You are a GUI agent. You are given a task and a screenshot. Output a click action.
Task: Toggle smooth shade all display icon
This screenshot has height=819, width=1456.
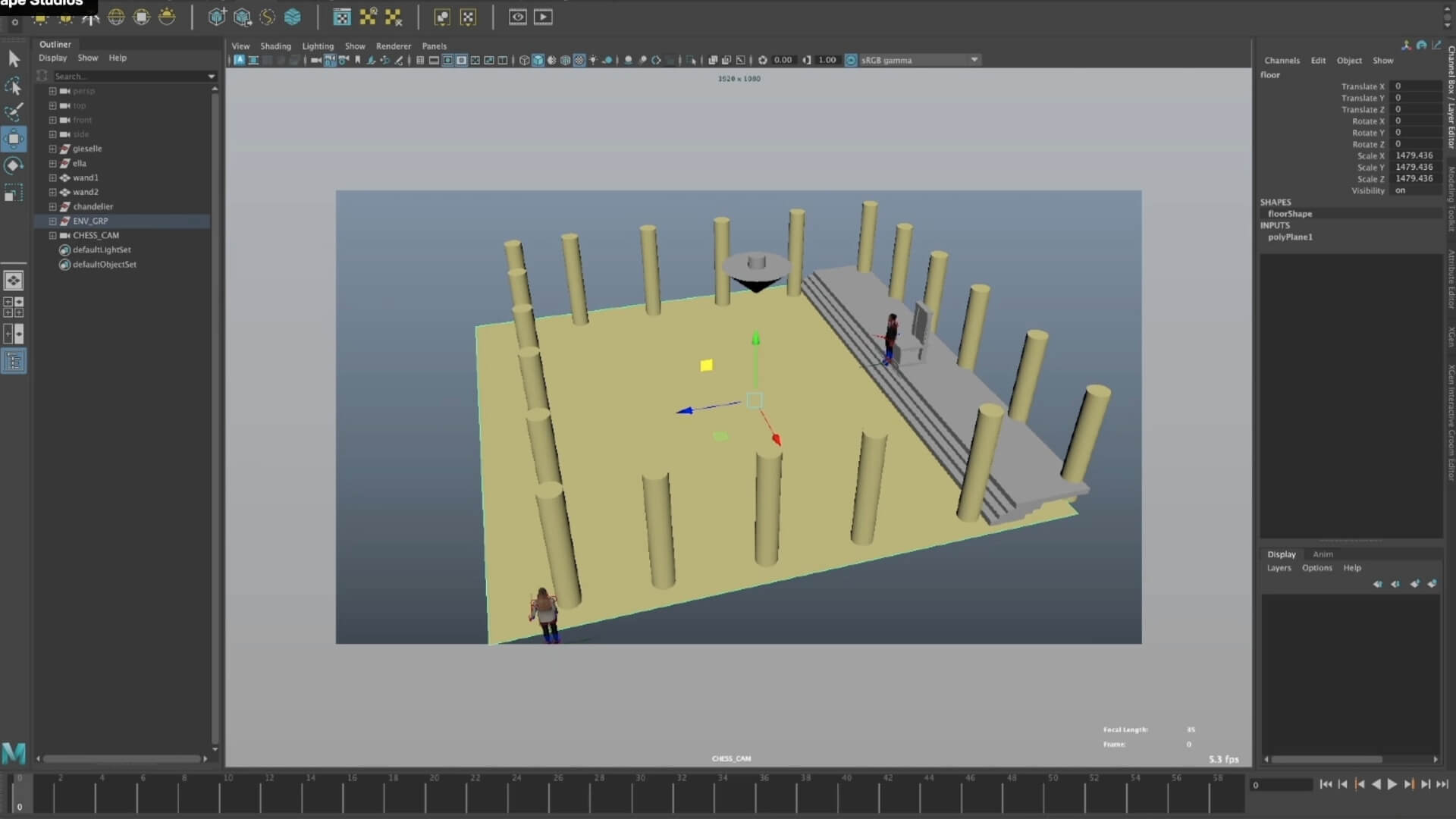click(x=538, y=60)
